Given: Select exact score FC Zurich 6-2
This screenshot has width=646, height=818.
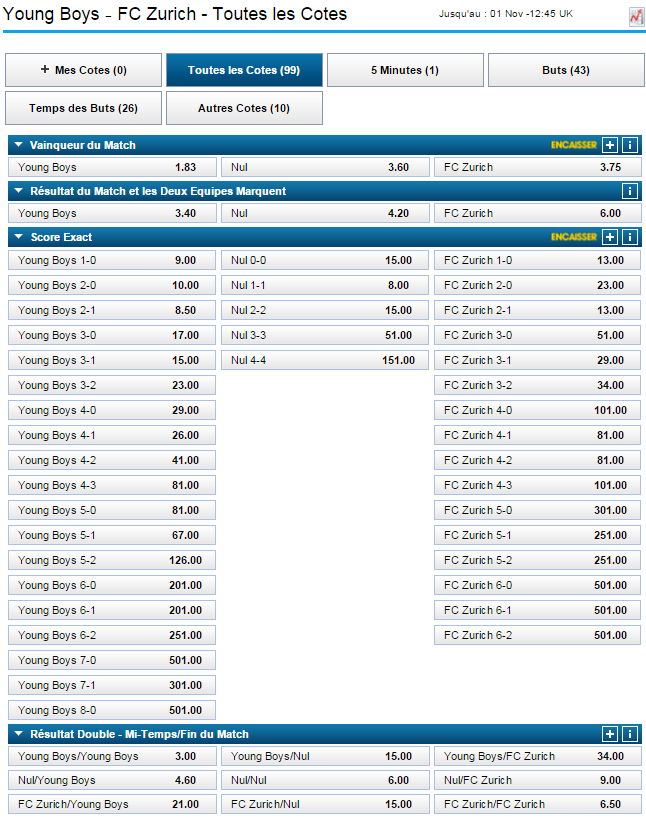Looking at the screenshot, I should pos(537,635).
